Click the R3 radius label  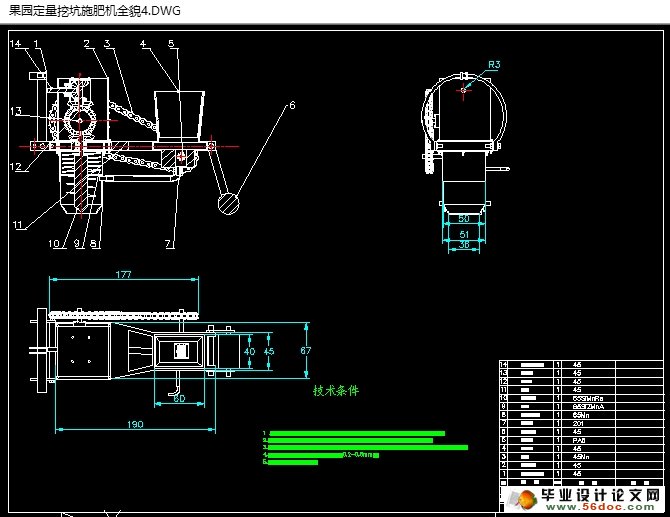click(x=494, y=65)
